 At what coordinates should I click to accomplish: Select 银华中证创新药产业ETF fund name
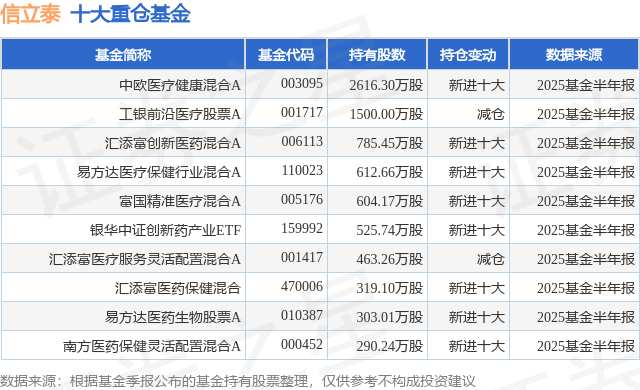166,230
